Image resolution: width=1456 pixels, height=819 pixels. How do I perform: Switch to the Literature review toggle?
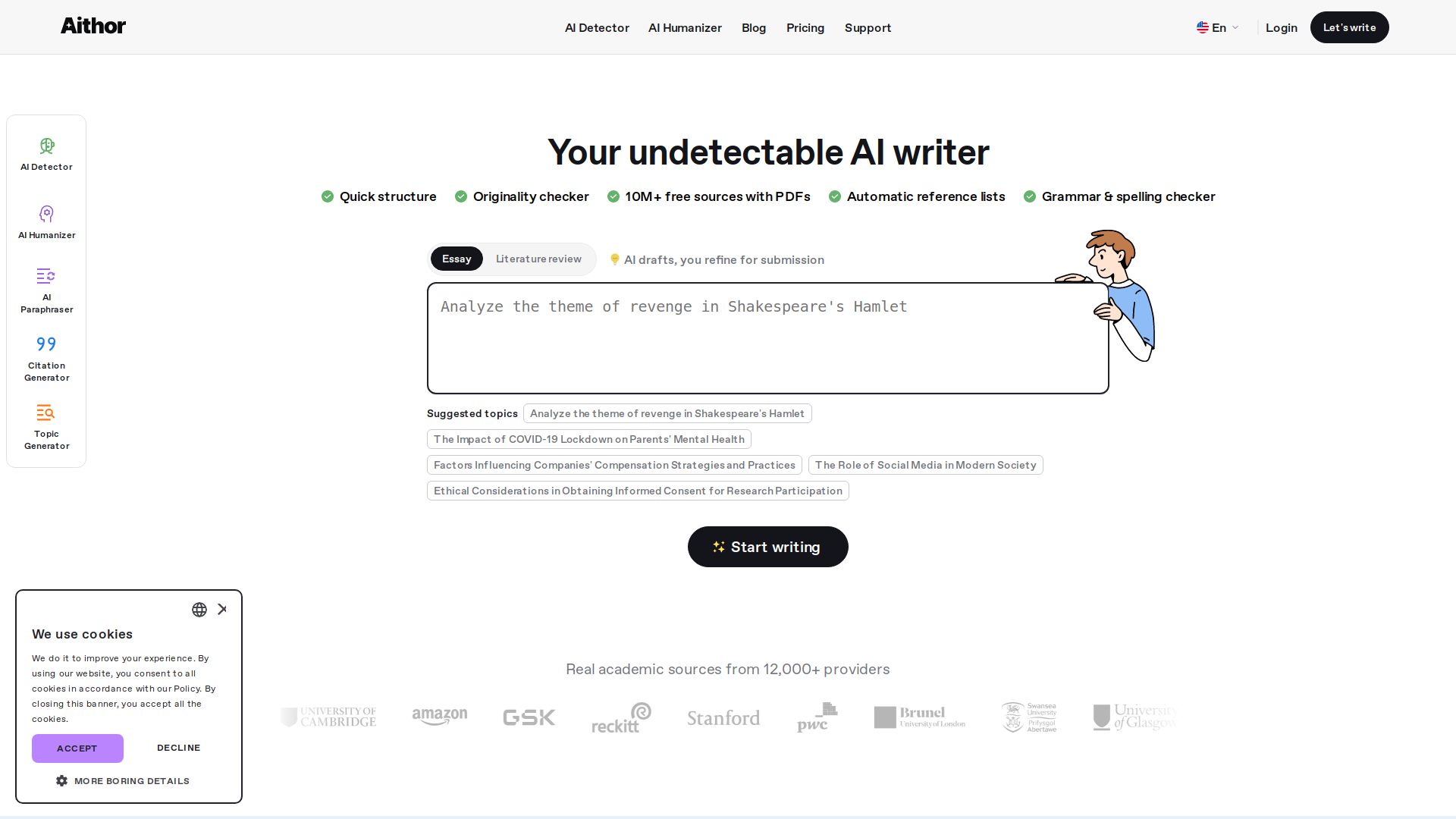(538, 259)
